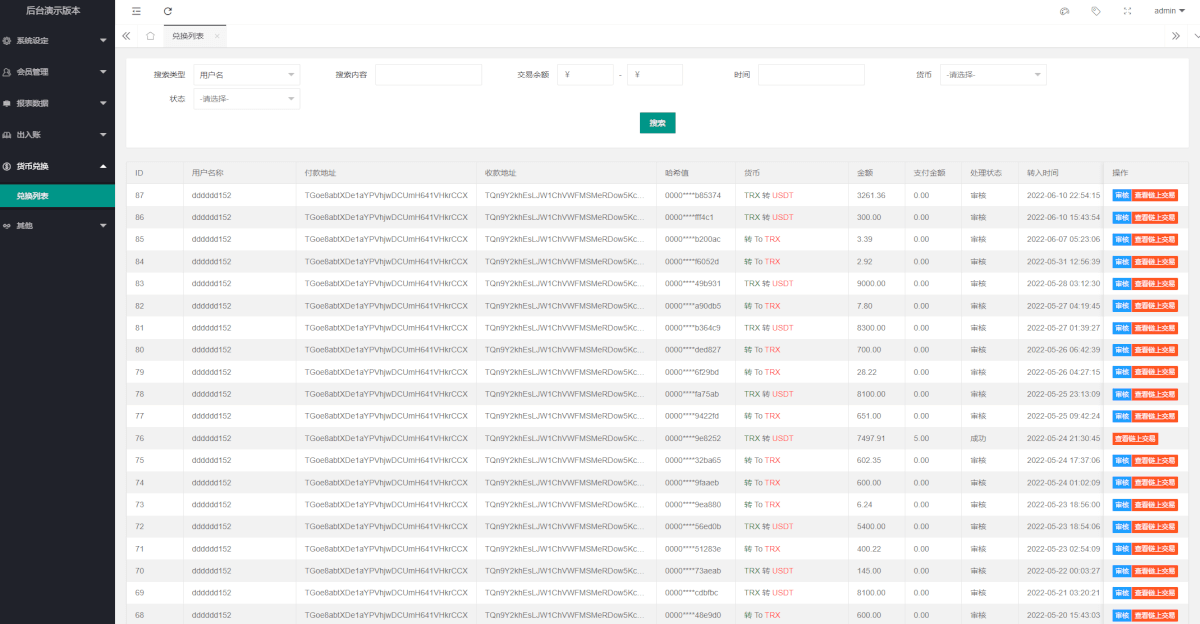The height and width of the screenshot is (624, 1200).
Task: Collapse the sidebar with the menu fold icon
Action: coord(136,11)
